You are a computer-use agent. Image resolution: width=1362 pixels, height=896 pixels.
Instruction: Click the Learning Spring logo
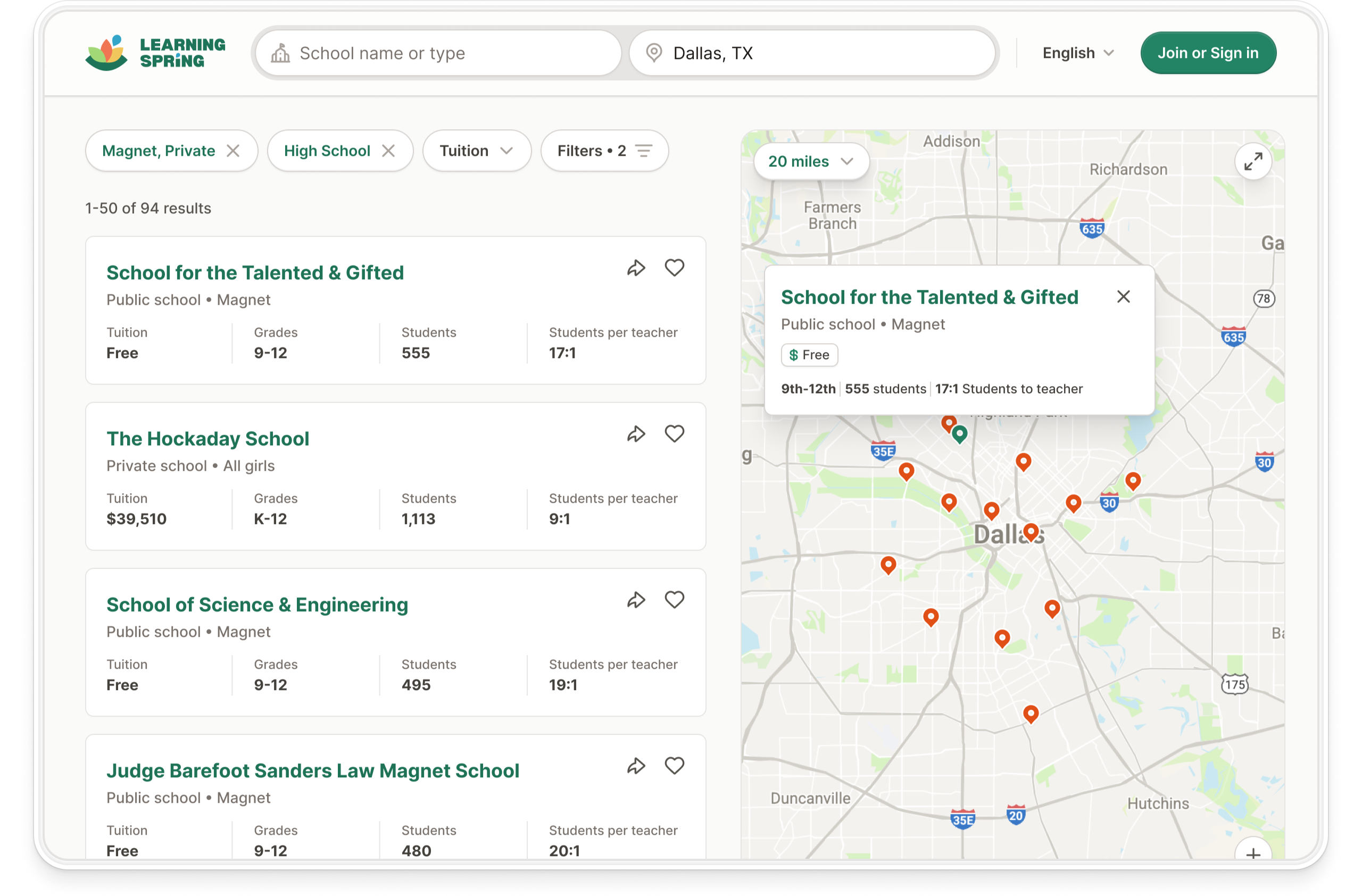[155, 53]
